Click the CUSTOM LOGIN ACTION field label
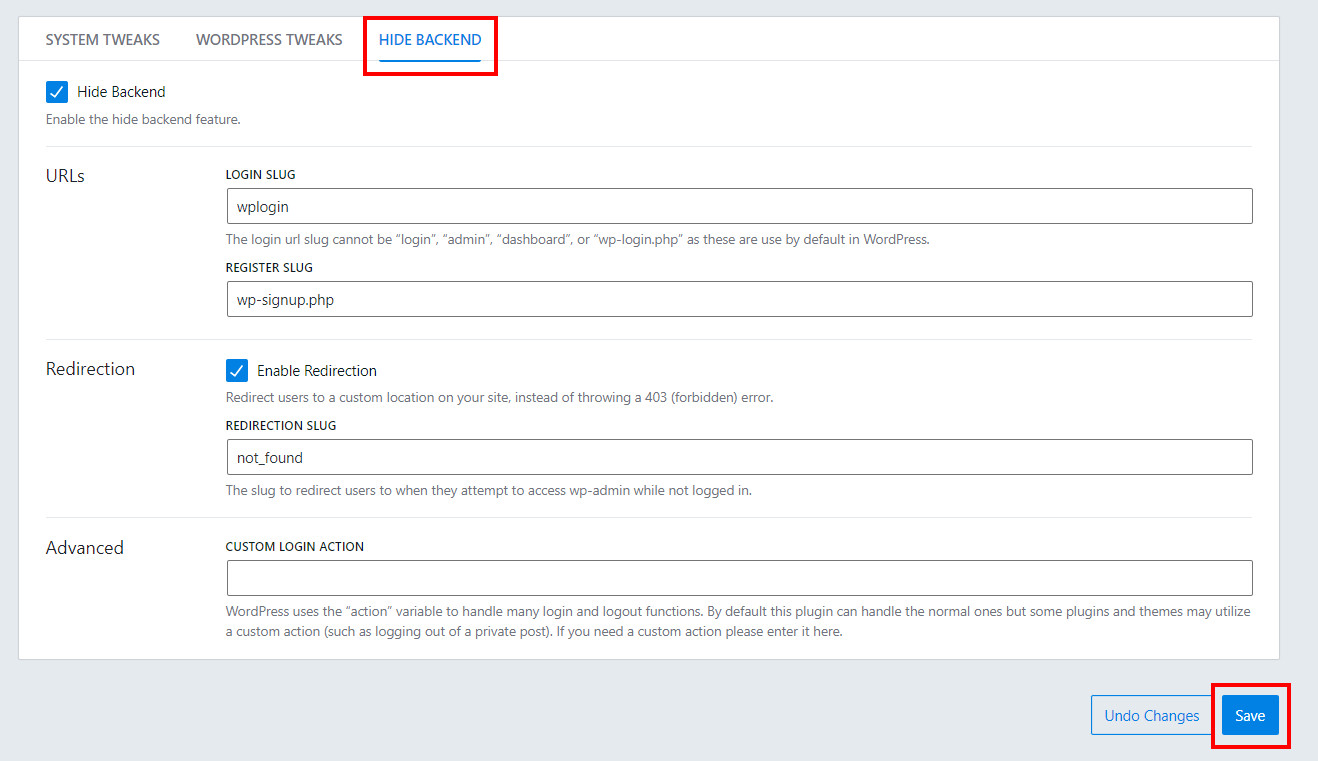The width and height of the screenshot is (1318, 761). 295,547
